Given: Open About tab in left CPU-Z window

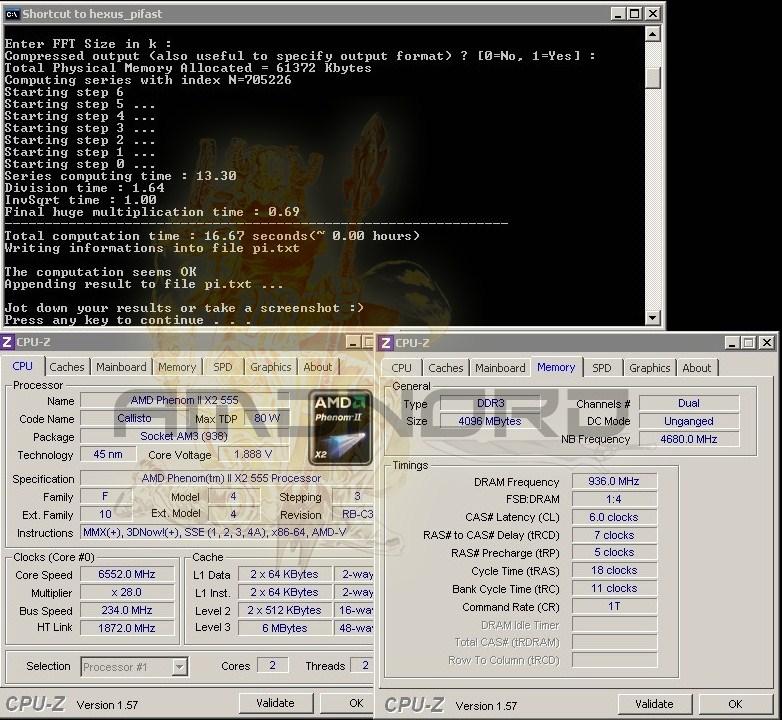Looking at the screenshot, I should 318,367.
